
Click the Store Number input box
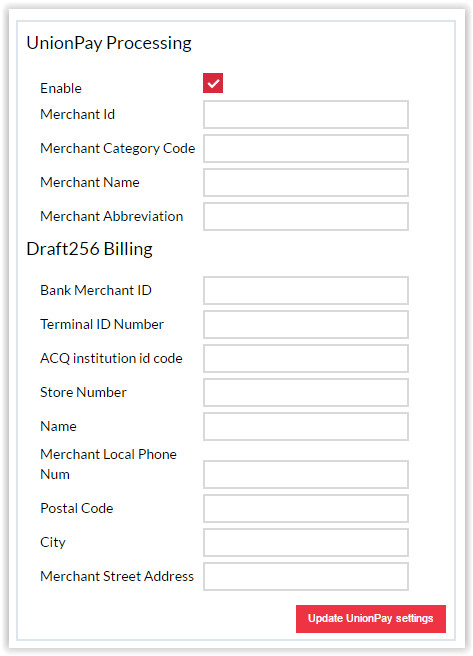click(306, 392)
